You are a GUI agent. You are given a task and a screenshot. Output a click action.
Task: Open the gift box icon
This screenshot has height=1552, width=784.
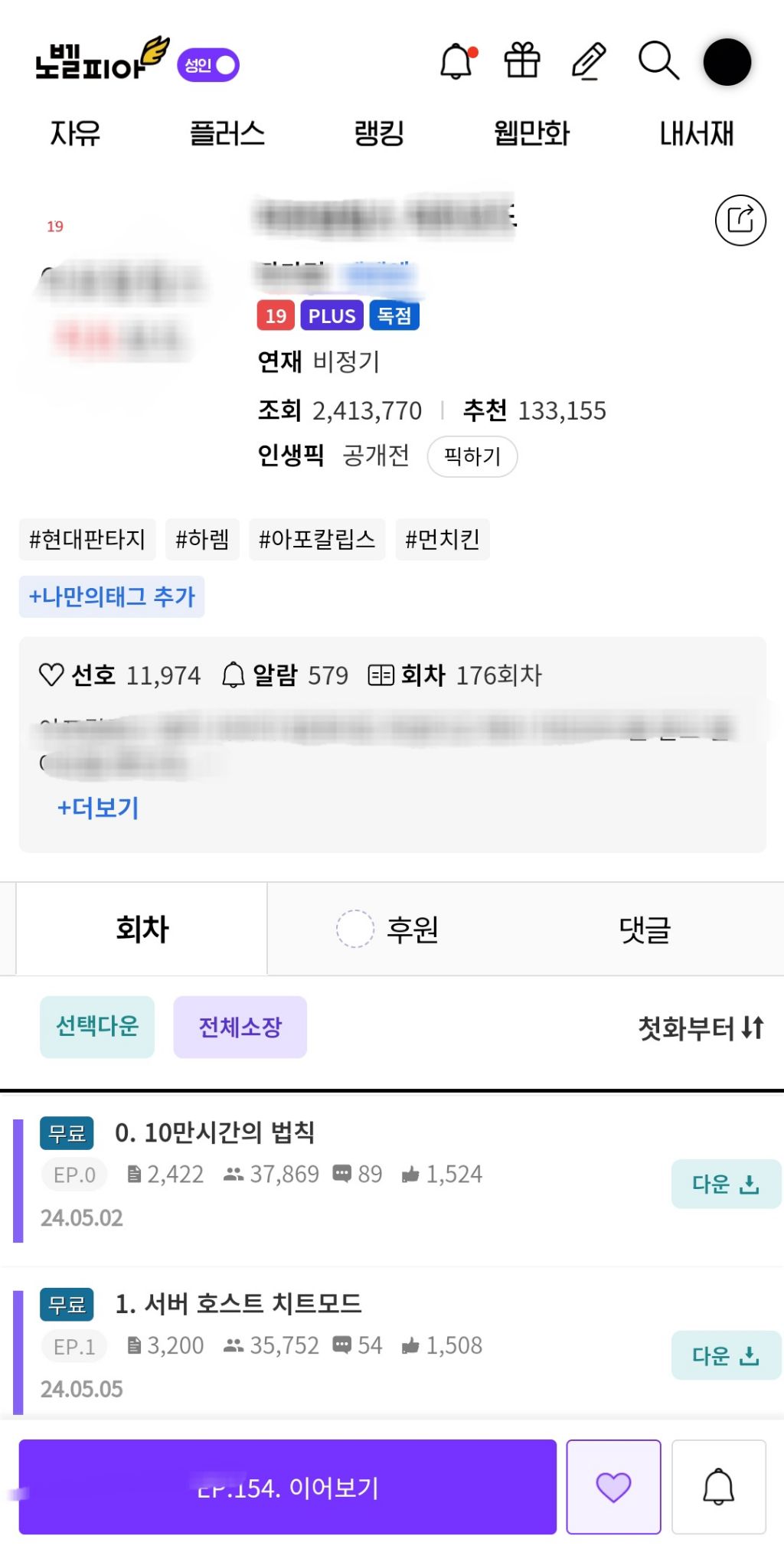pyautogui.click(x=522, y=60)
